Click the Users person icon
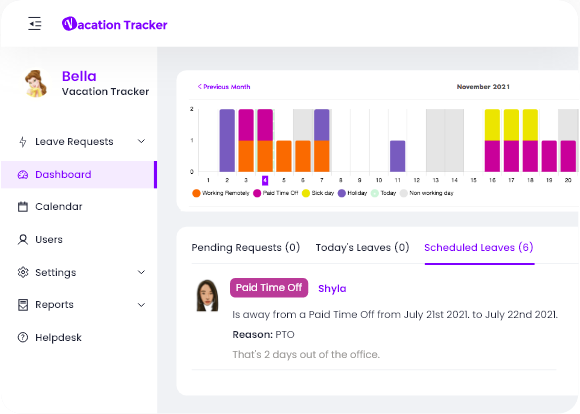 click(x=23, y=240)
